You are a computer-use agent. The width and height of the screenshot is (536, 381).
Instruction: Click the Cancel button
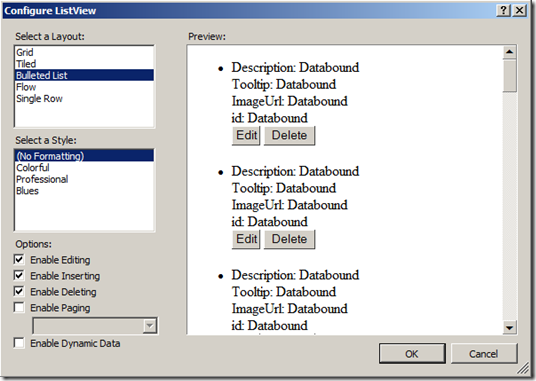(484, 354)
